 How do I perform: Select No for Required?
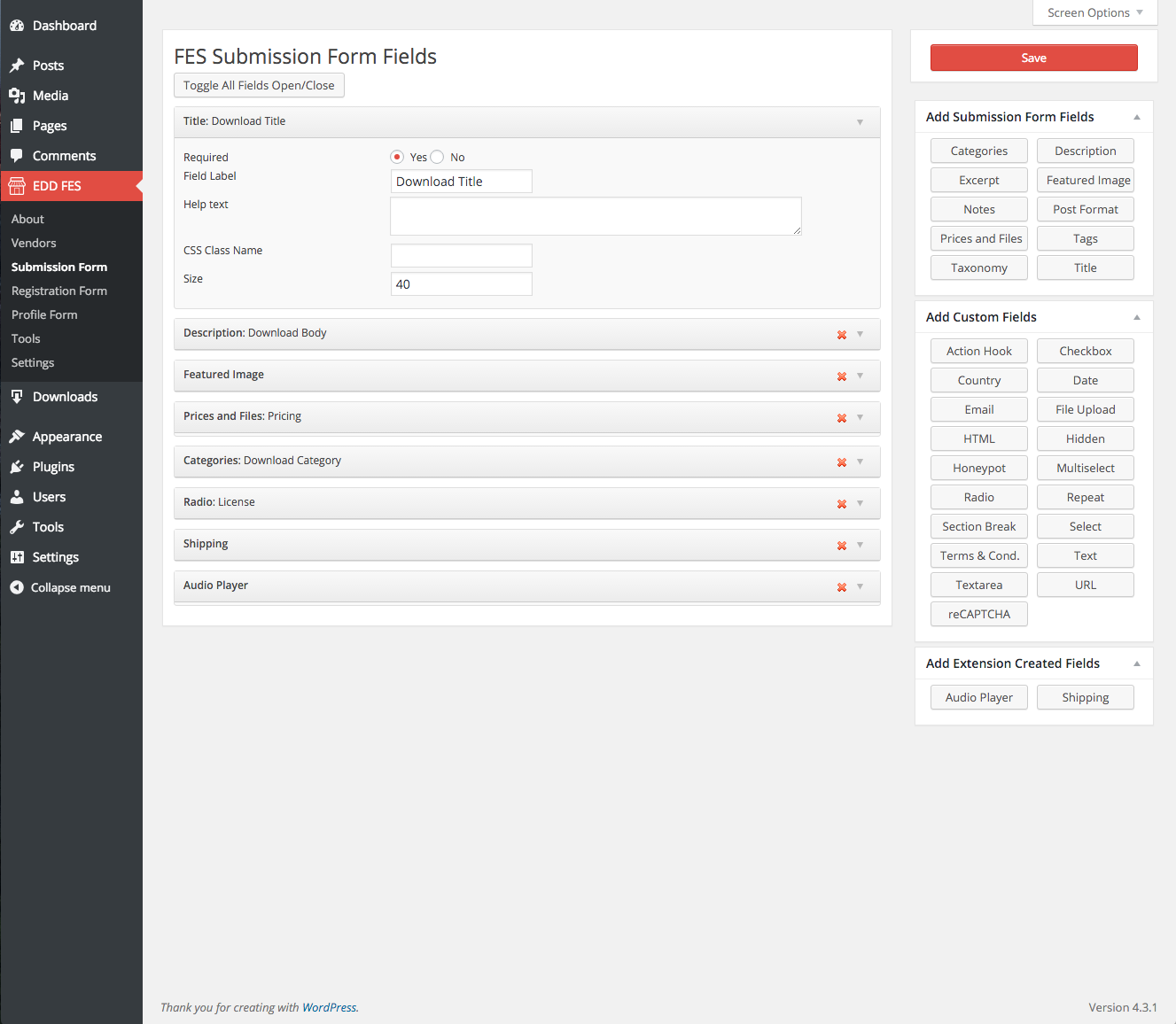(x=437, y=157)
